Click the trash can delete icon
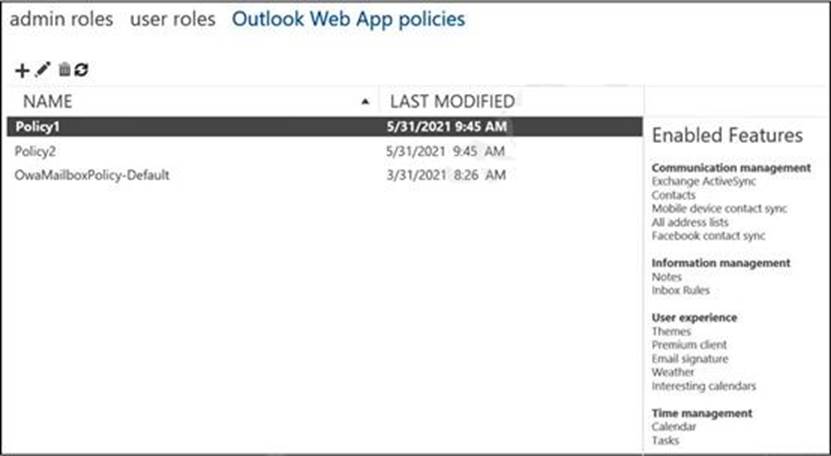The image size is (831, 456). tap(64, 69)
